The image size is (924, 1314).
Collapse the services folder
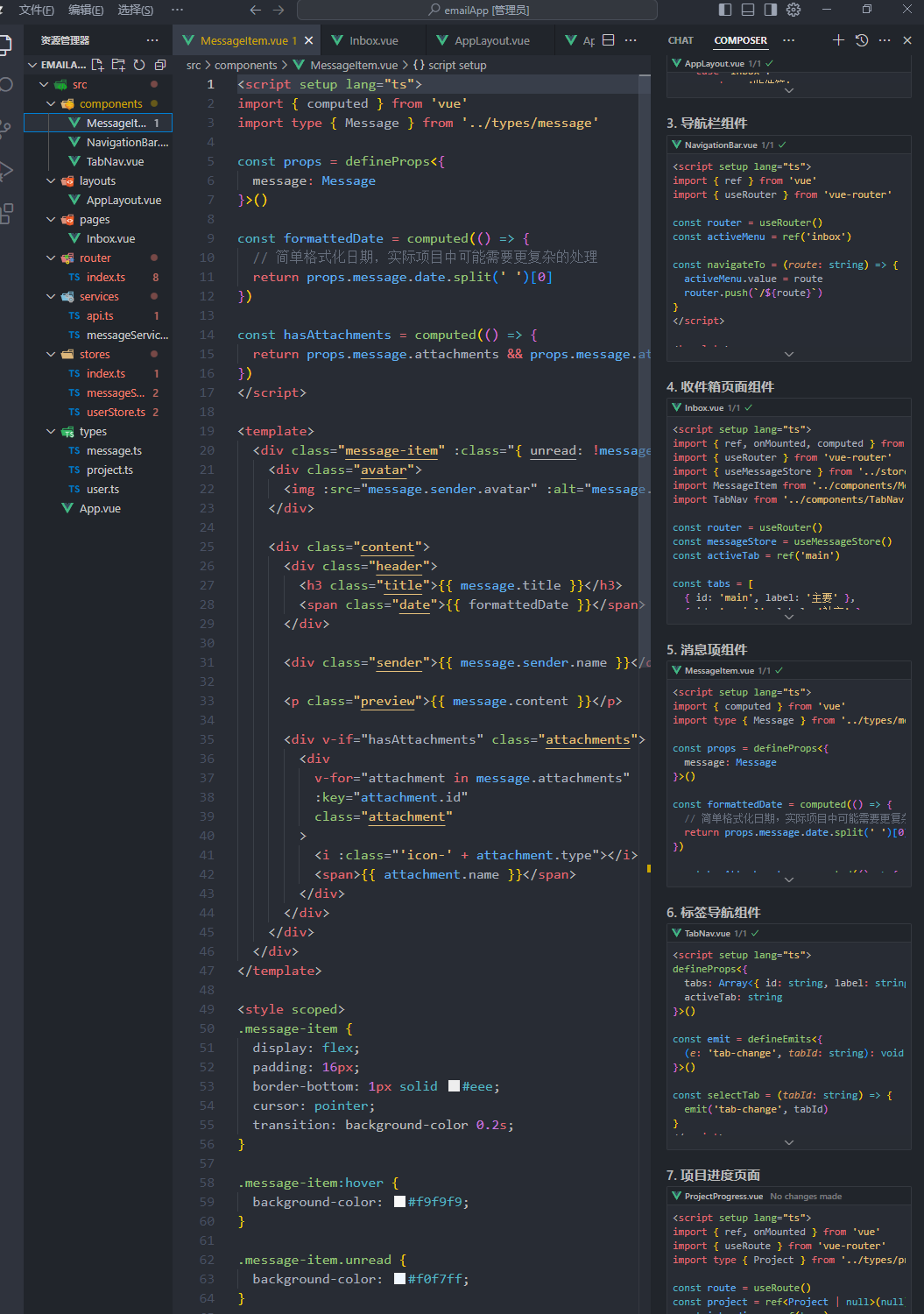(51, 296)
